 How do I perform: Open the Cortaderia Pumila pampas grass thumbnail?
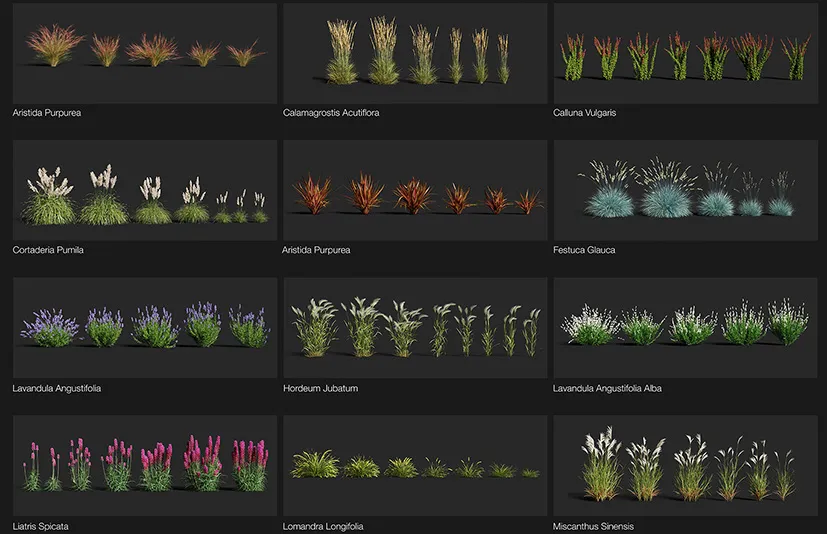[145, 190]
